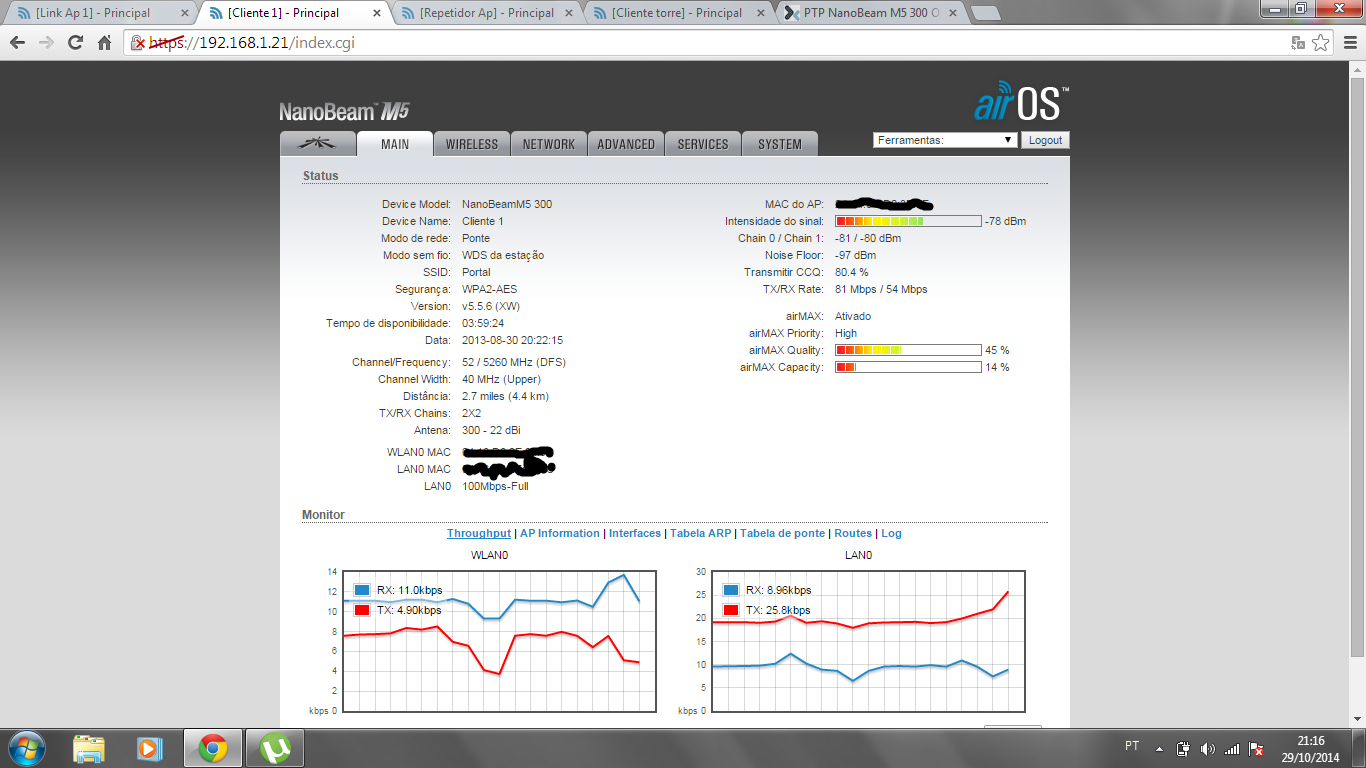Open the AP Information link
1366x768 pixels.
(560, 533)
